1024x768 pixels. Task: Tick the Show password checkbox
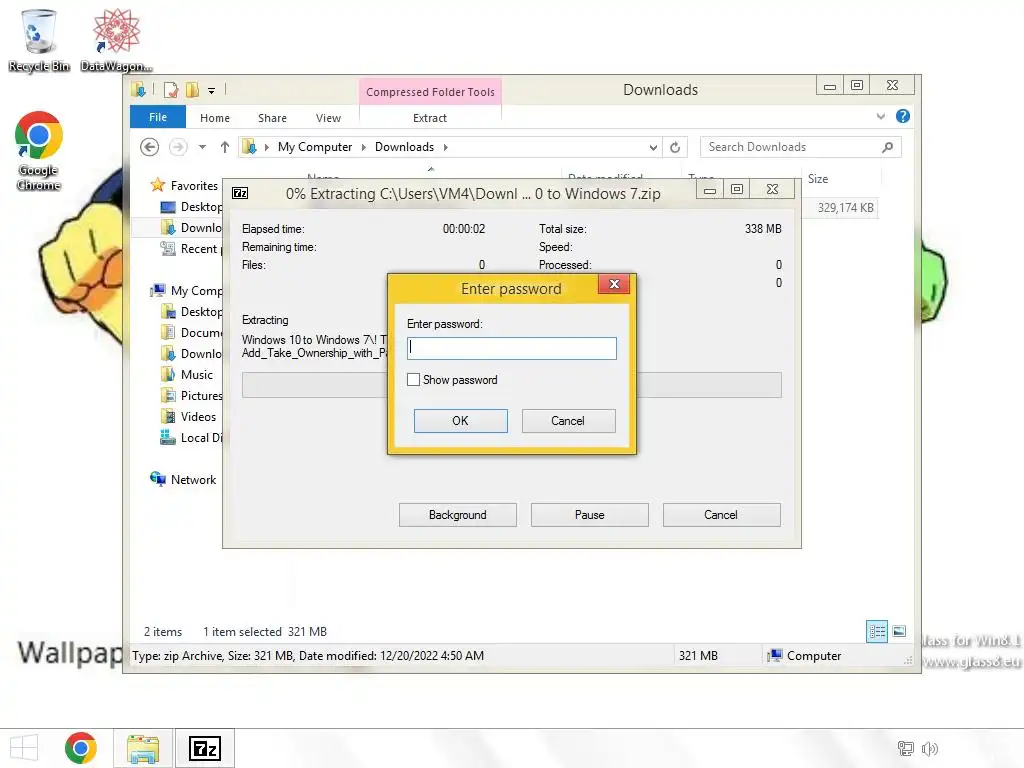[x=413, y=379]
